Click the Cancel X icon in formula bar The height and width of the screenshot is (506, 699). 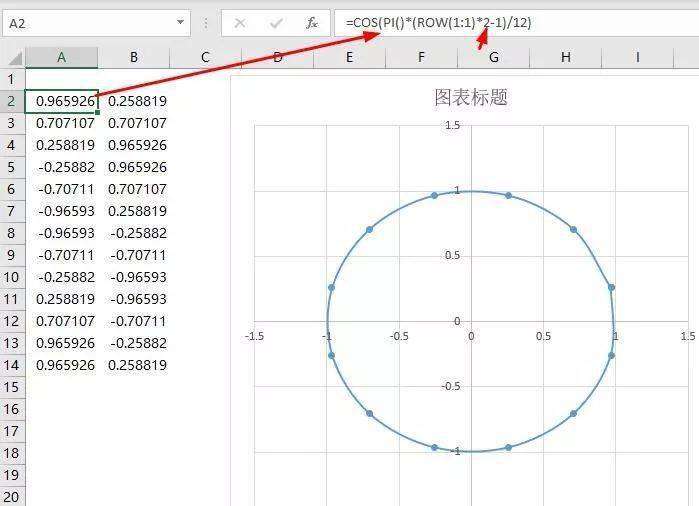pyautogui.click(x=240, y=23)
